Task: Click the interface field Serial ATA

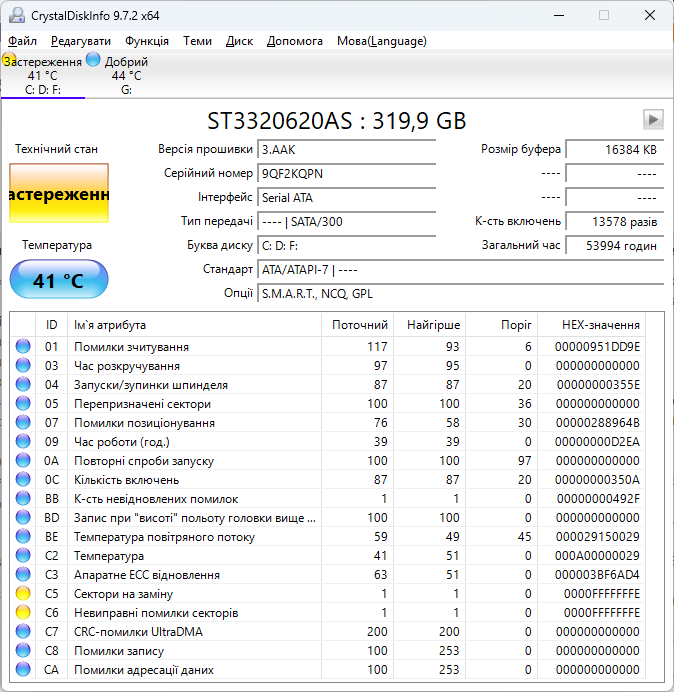Action: pos(346,197)
